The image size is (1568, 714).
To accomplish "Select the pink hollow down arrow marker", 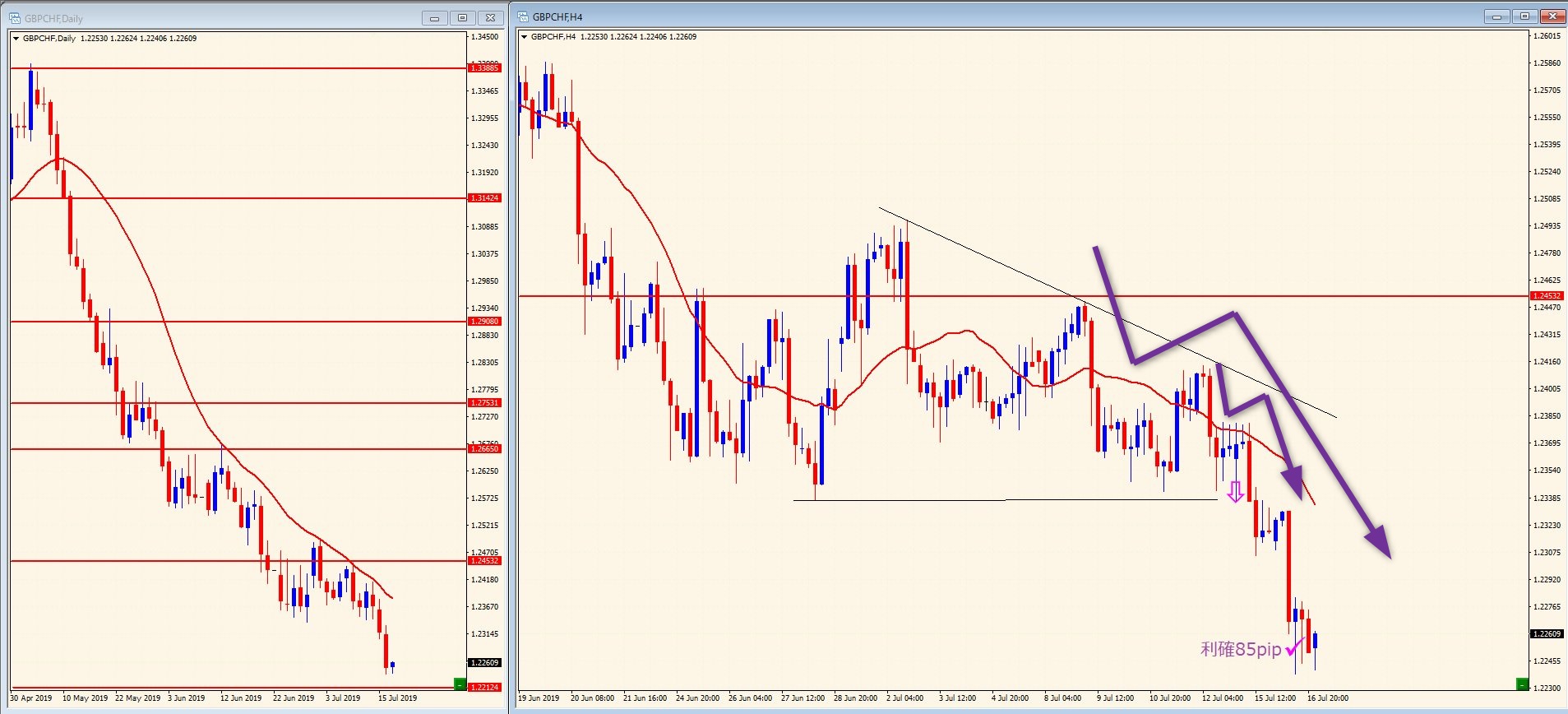I will (1235, 492).
